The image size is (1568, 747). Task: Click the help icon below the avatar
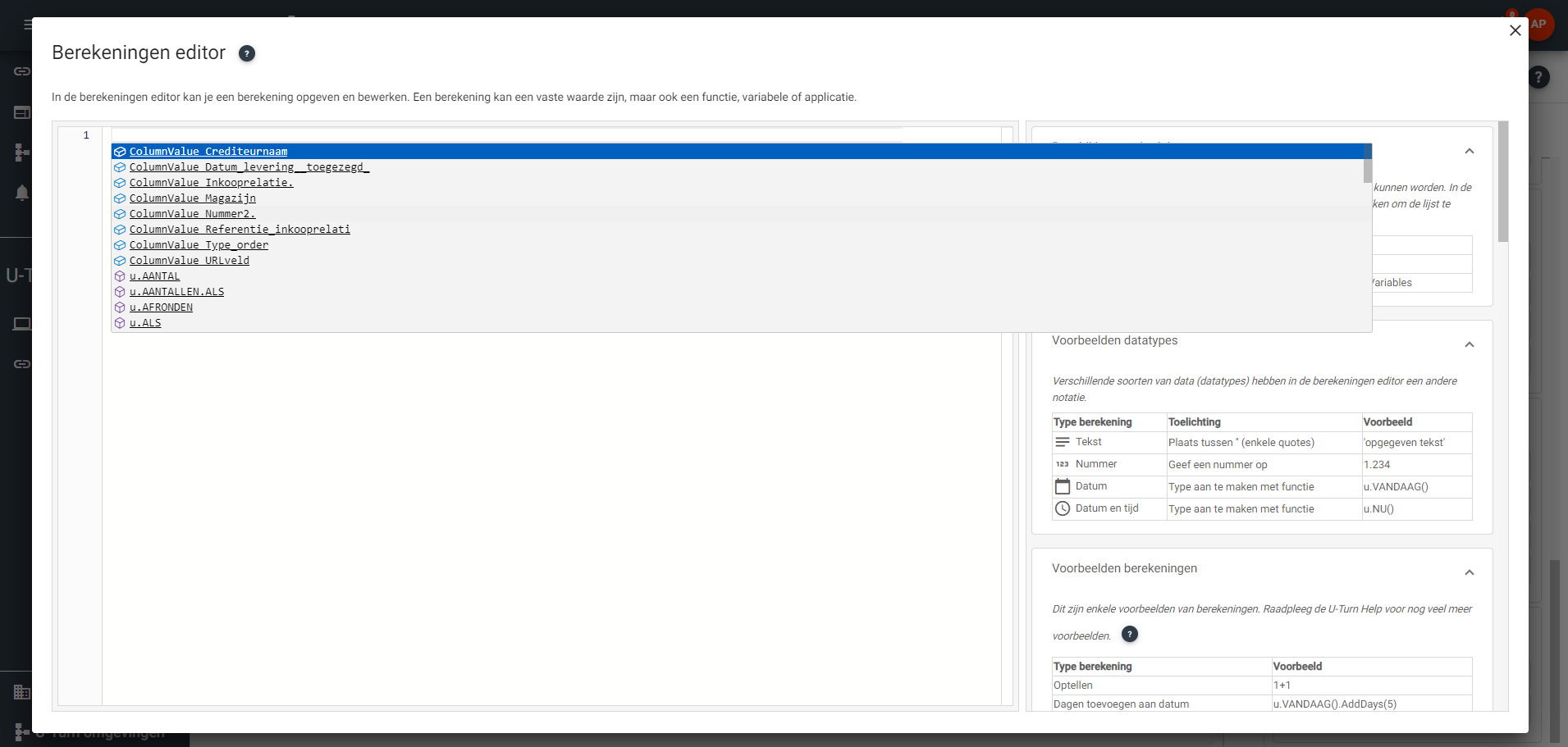(1538, 77)
